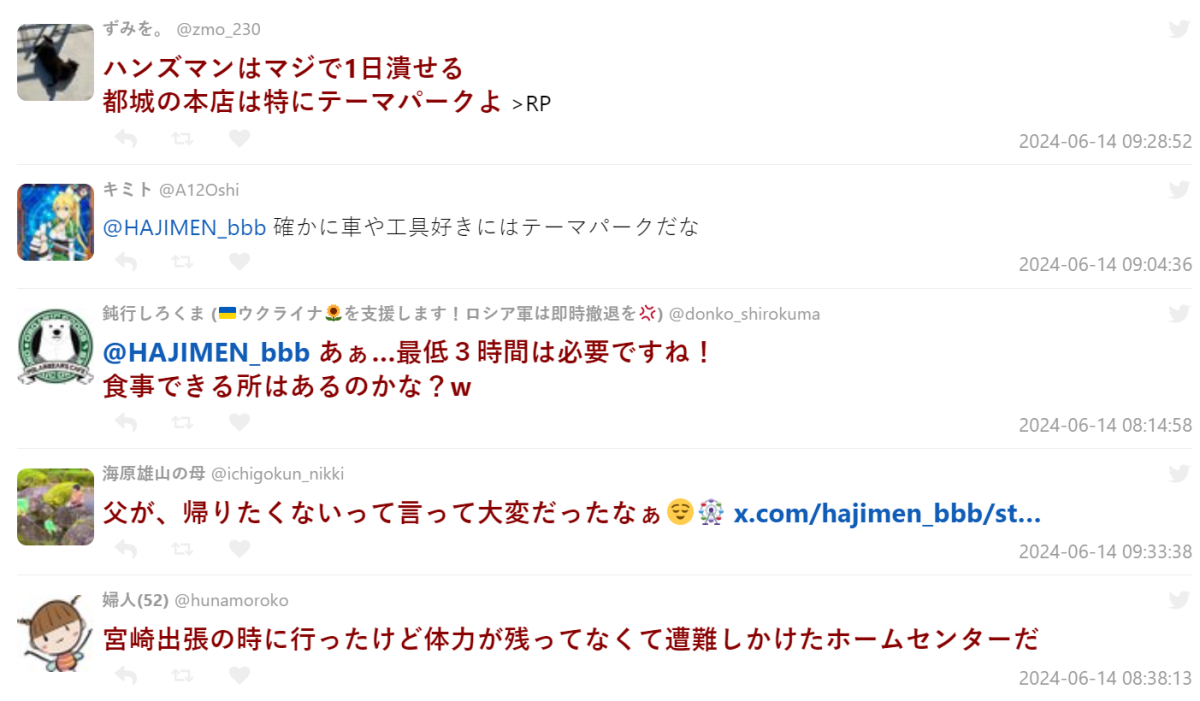
Task: Like the tweet by @hunamoroko
Action: coord(239,676)
